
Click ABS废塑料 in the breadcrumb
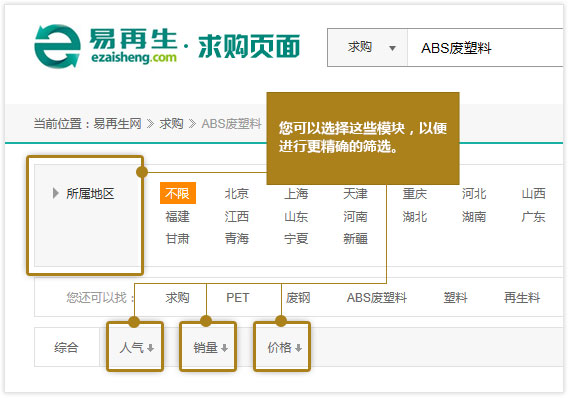point(231,124)
